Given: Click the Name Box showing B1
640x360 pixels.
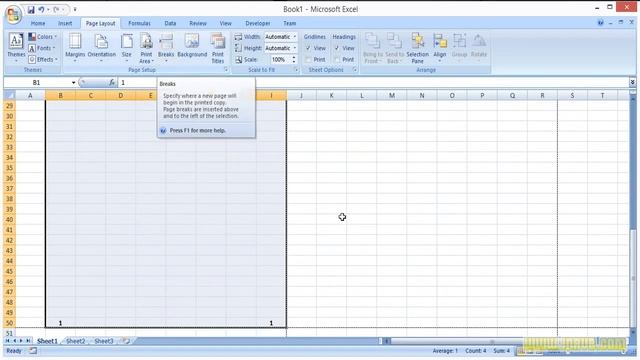Looking at the screenshot, I should click(x=38, y=82).
